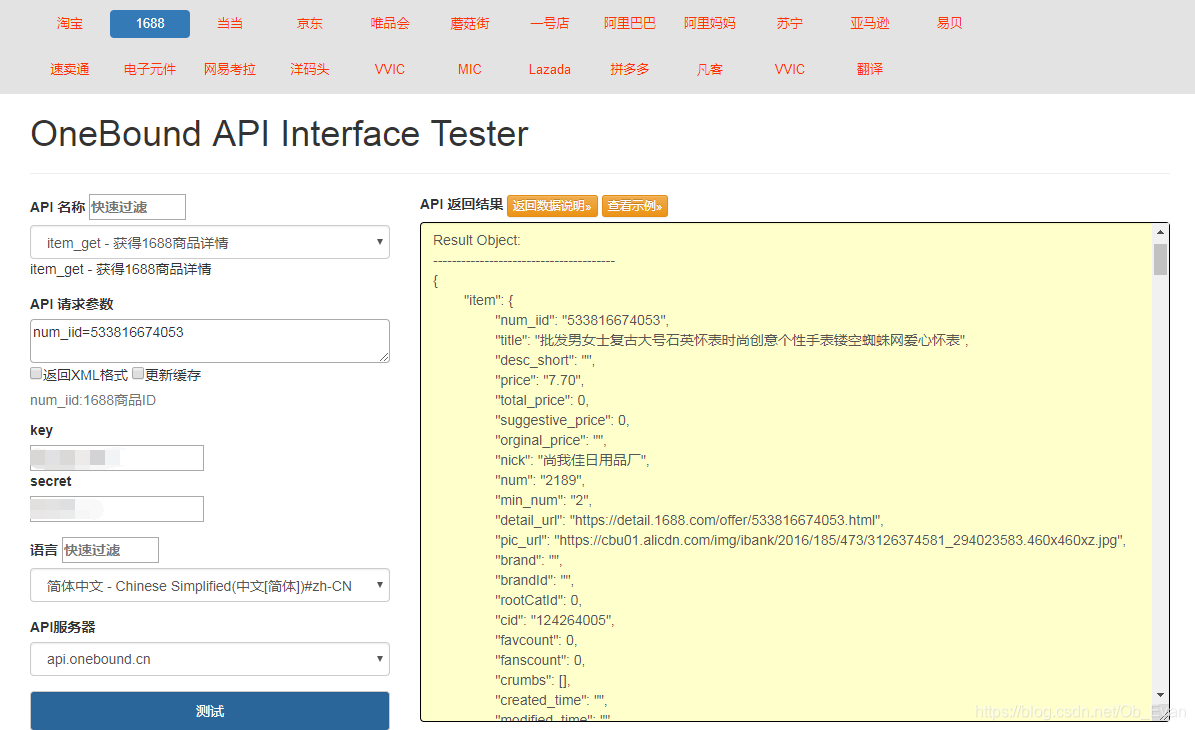Switch to the 京东 tab

pos(309,24)
